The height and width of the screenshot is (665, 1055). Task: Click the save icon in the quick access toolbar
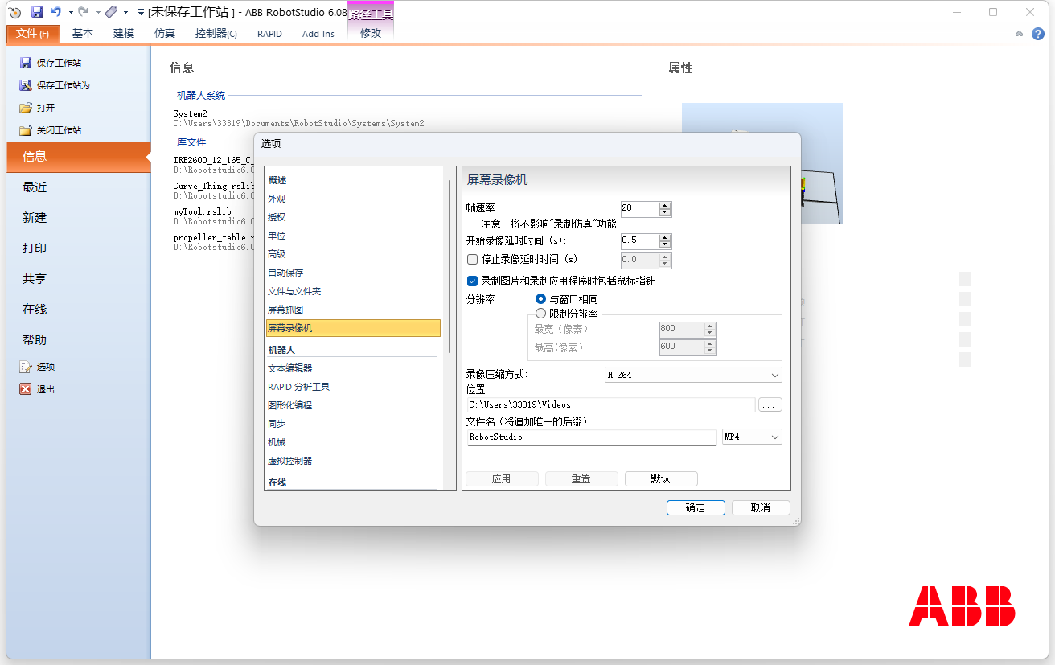pos(37,12)
